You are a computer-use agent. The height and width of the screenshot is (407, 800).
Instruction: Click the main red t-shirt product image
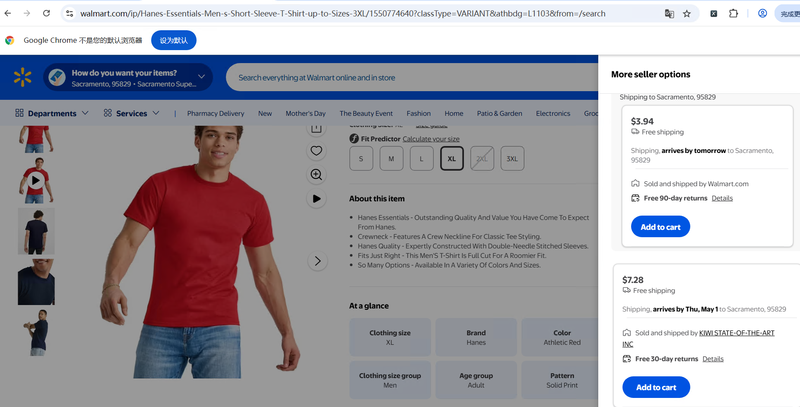pyautogui.click(x=202, y=252)
